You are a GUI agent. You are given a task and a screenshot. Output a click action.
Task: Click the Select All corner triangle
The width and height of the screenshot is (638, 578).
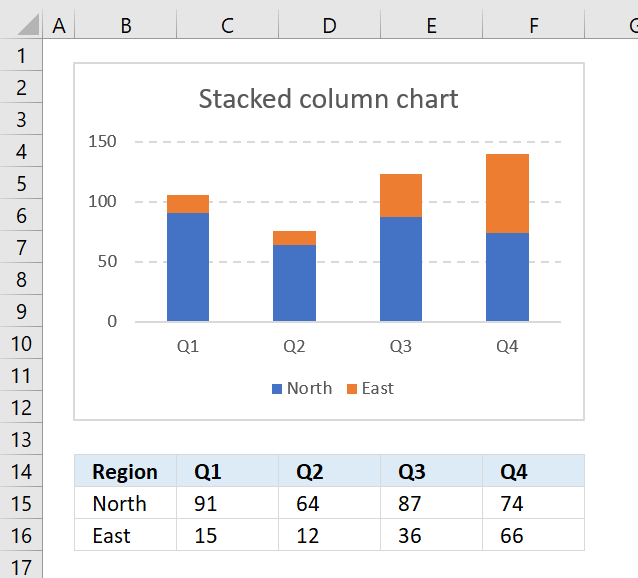pos(28,24)
